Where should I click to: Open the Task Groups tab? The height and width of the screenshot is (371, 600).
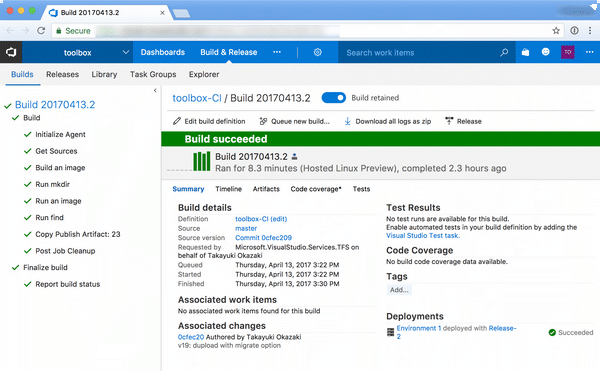153,74
